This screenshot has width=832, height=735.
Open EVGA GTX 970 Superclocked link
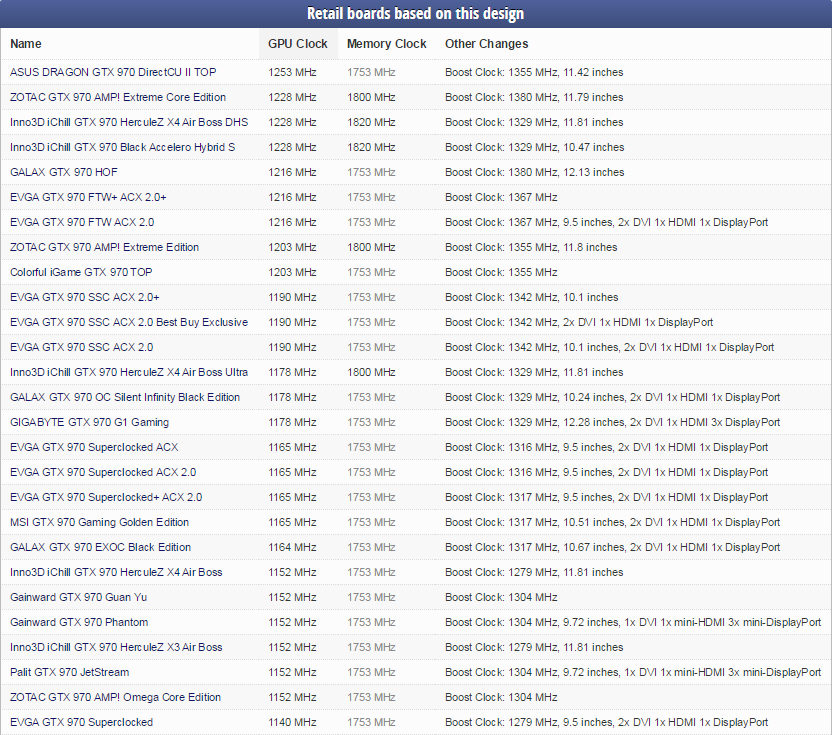81,722
